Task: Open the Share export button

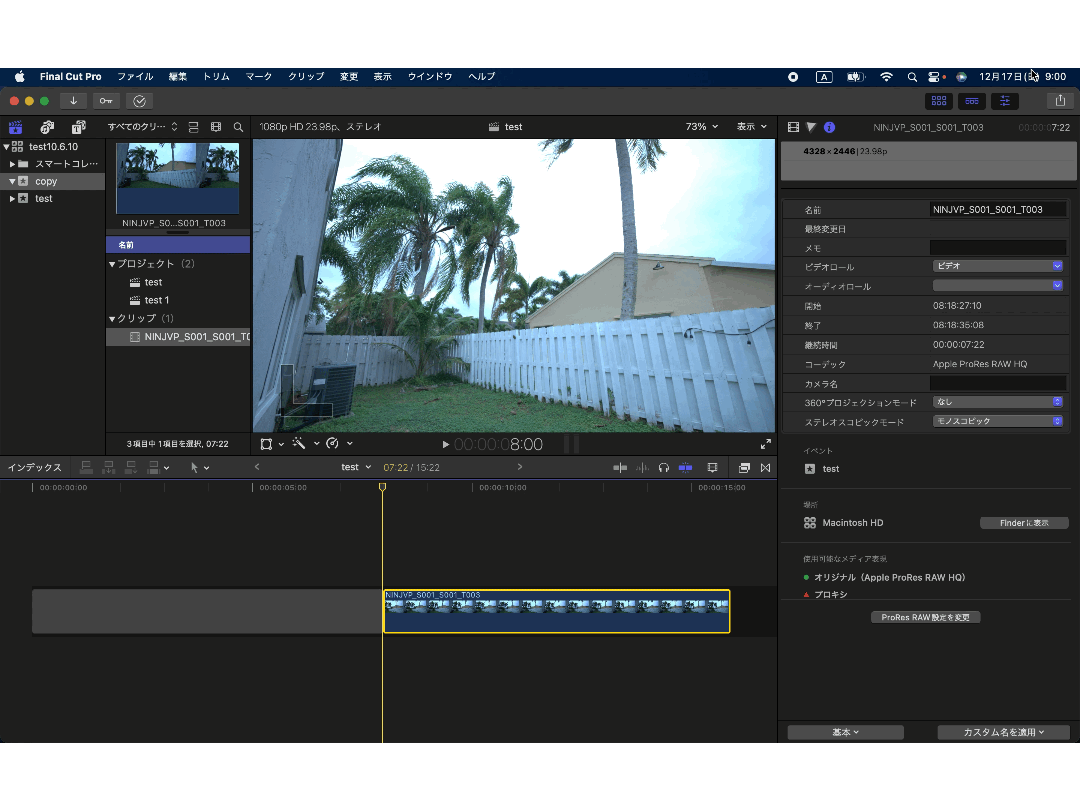Action: coord(1059,101)
